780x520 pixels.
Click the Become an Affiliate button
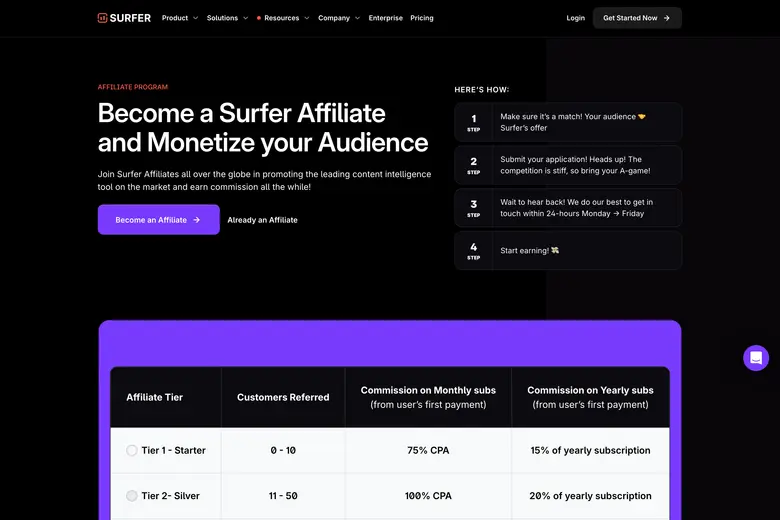[x=159, y=219]
